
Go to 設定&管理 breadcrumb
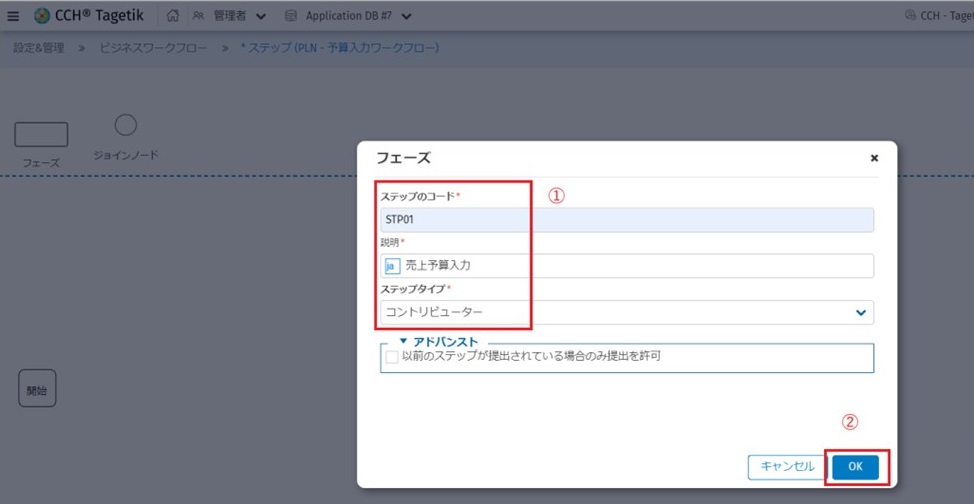[38, 48]
